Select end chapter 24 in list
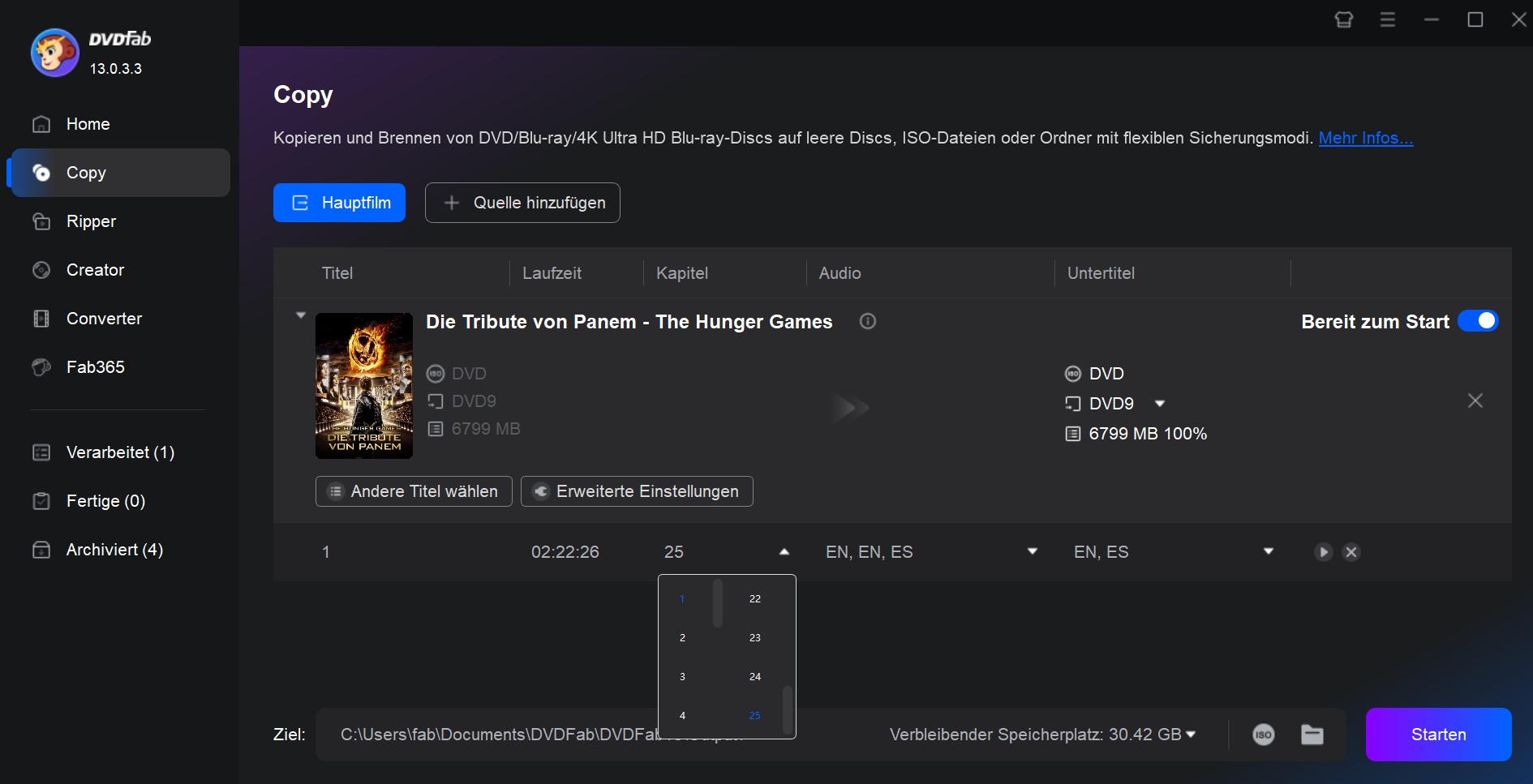Screen dimensions: 1533x784 point(755,677)
